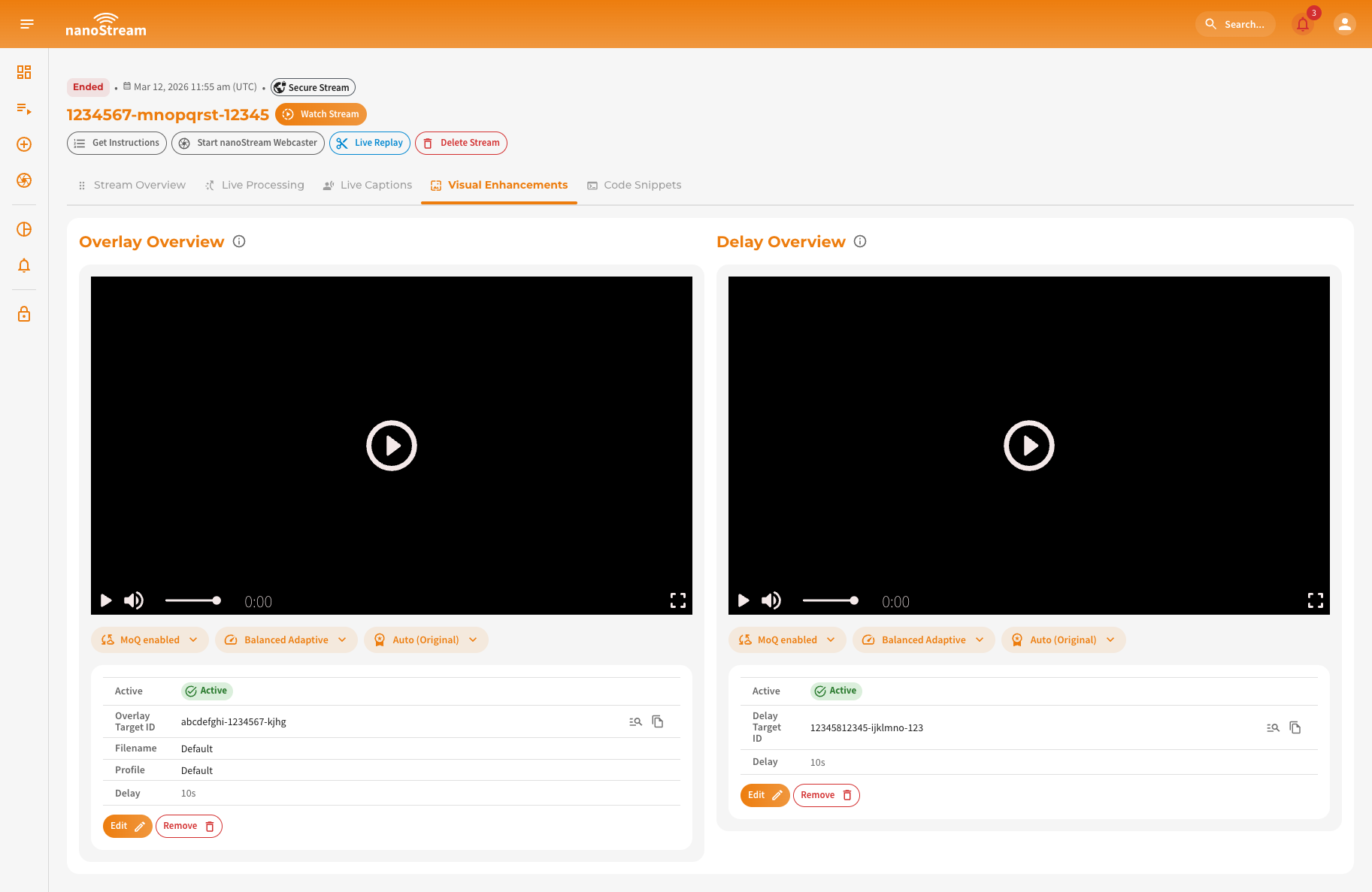1372x892 pixels.
Task: Select the stream list icon in sidebar
Action: pyautogui.click(x=23, y=110)
